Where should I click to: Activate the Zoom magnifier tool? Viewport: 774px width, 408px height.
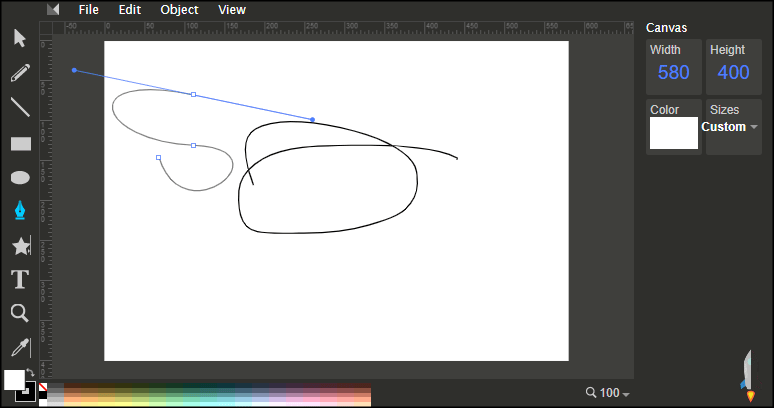coord(20,313)
